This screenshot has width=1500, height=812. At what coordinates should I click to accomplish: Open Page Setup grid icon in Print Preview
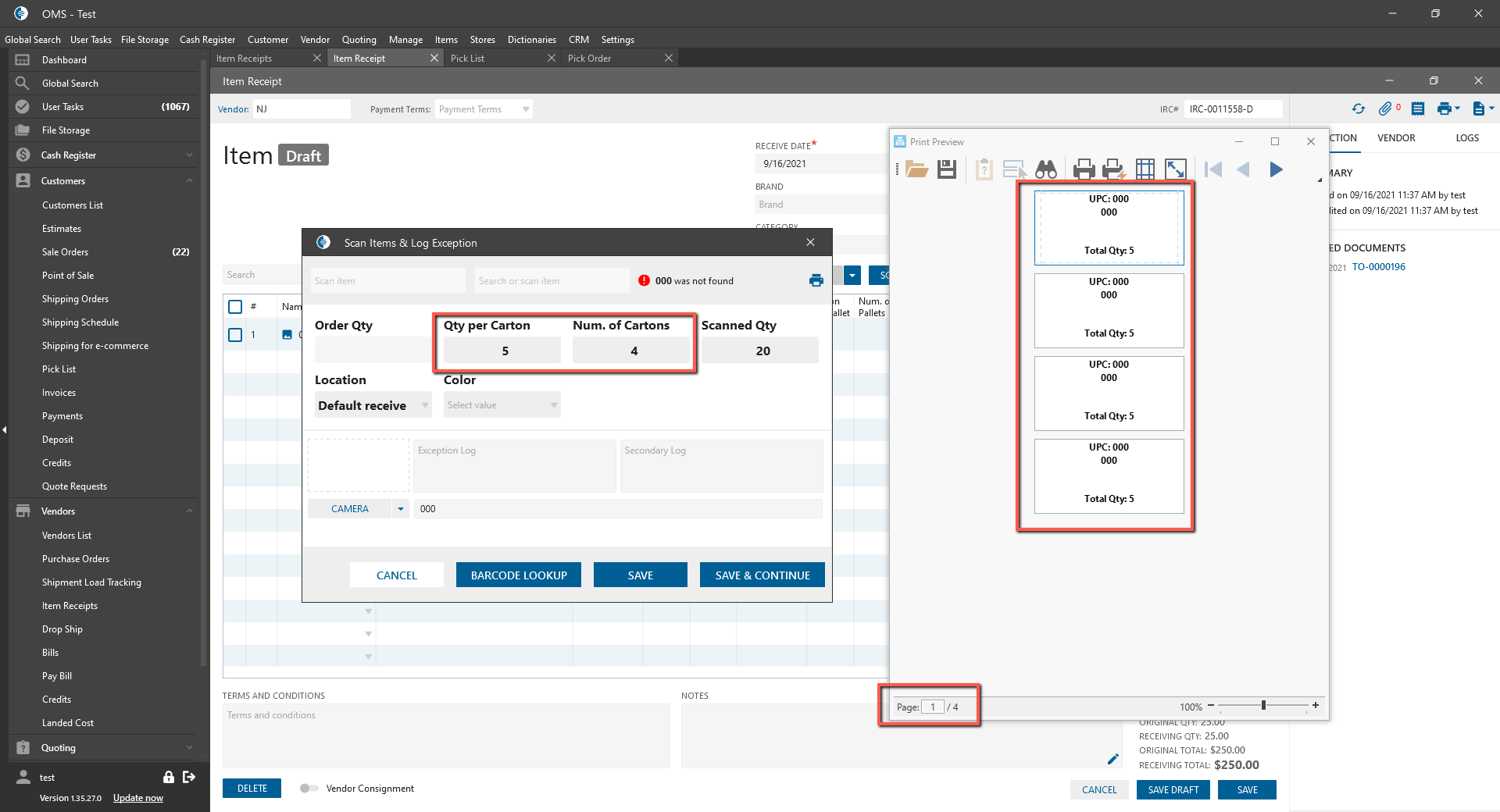point(1145,169)
